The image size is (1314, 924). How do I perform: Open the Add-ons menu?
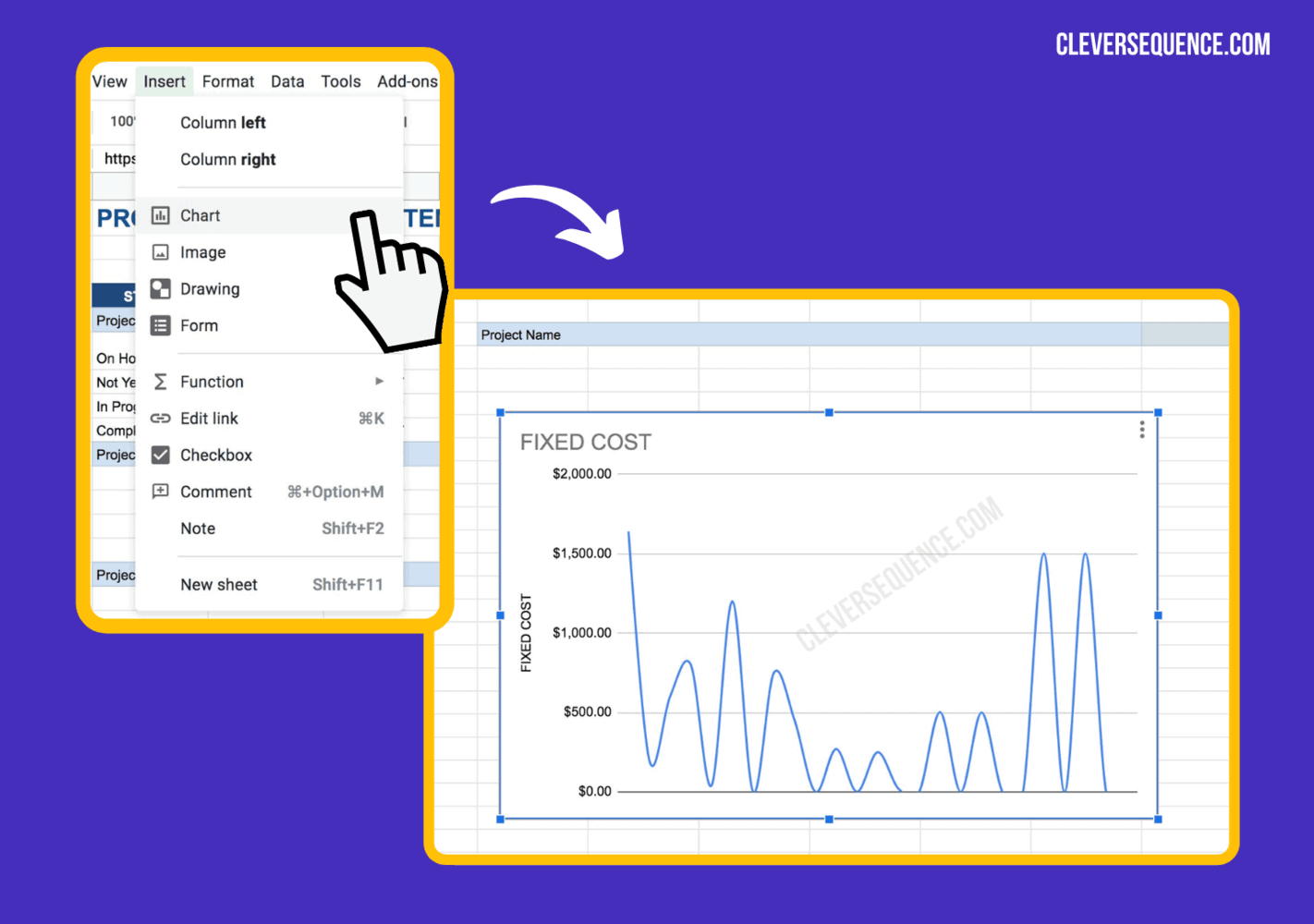tap(408, 81)
